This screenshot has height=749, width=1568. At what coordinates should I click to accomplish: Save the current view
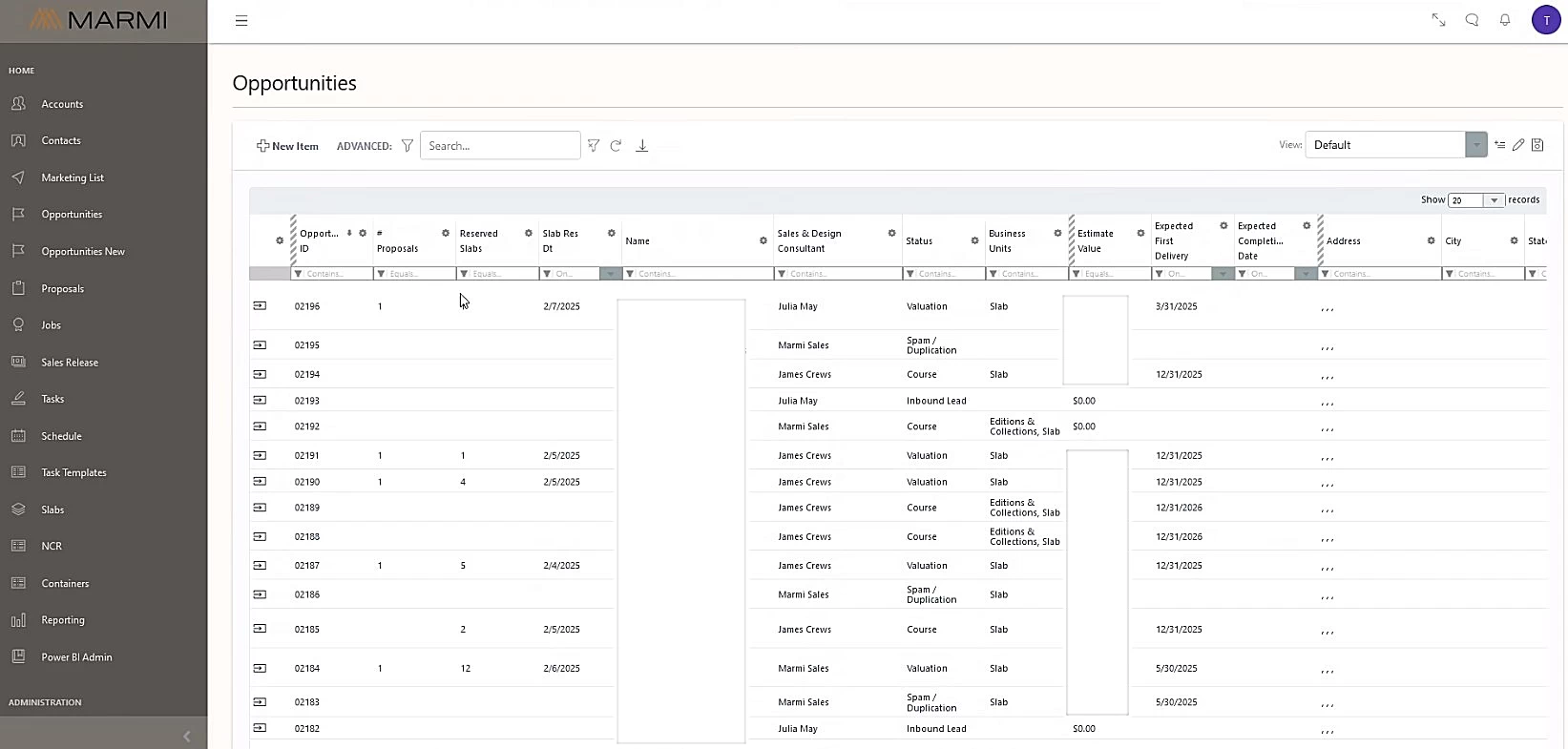[x=1537, y=145]
